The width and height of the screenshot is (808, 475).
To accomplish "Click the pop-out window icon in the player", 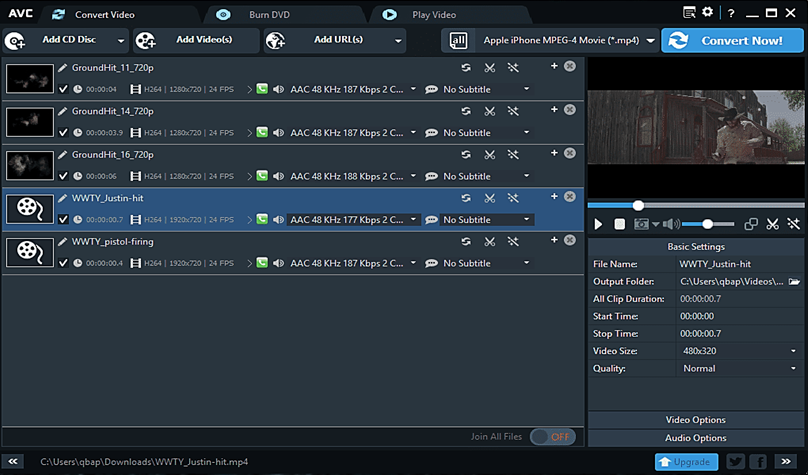I will pyautogui.click(x=751, y=224).
